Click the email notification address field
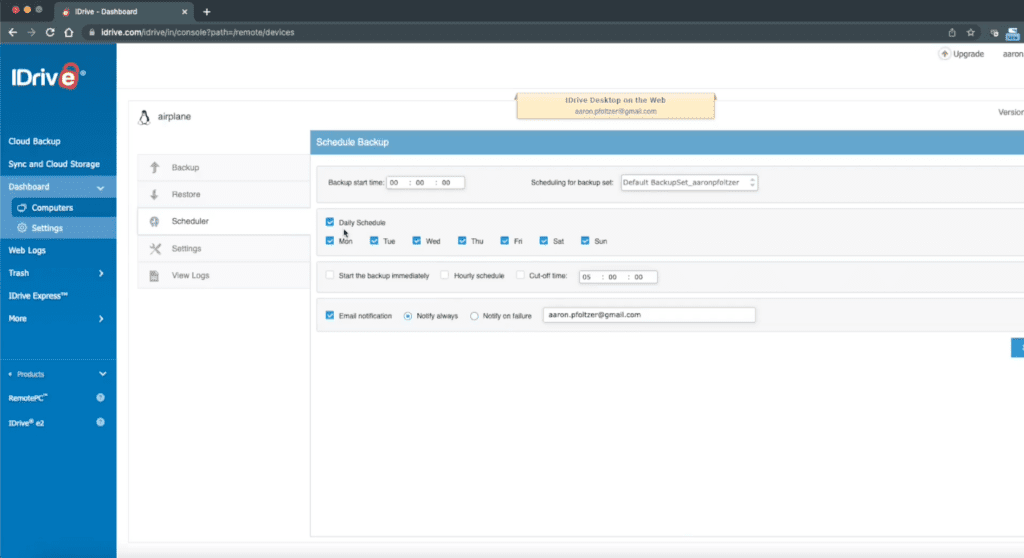This screenshot has height=558, width=1024. coord(649,315)
